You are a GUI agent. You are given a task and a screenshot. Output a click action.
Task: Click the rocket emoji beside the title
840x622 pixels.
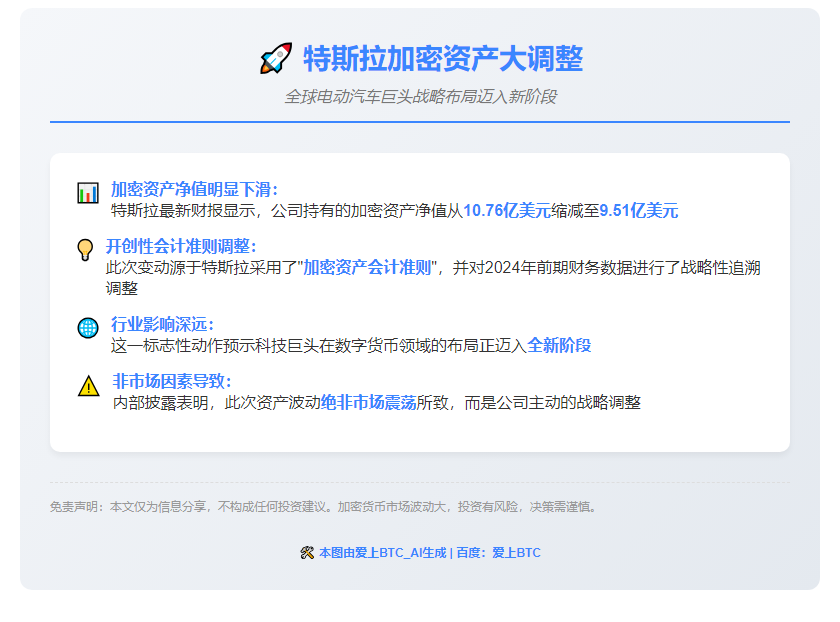click(x=276, y=58)
